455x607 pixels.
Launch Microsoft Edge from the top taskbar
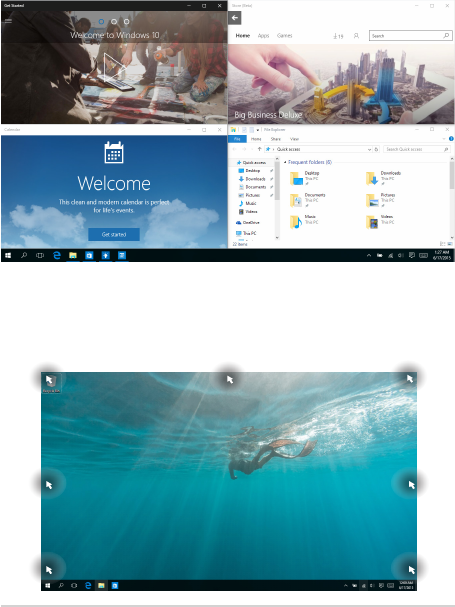tap(57, 255)
